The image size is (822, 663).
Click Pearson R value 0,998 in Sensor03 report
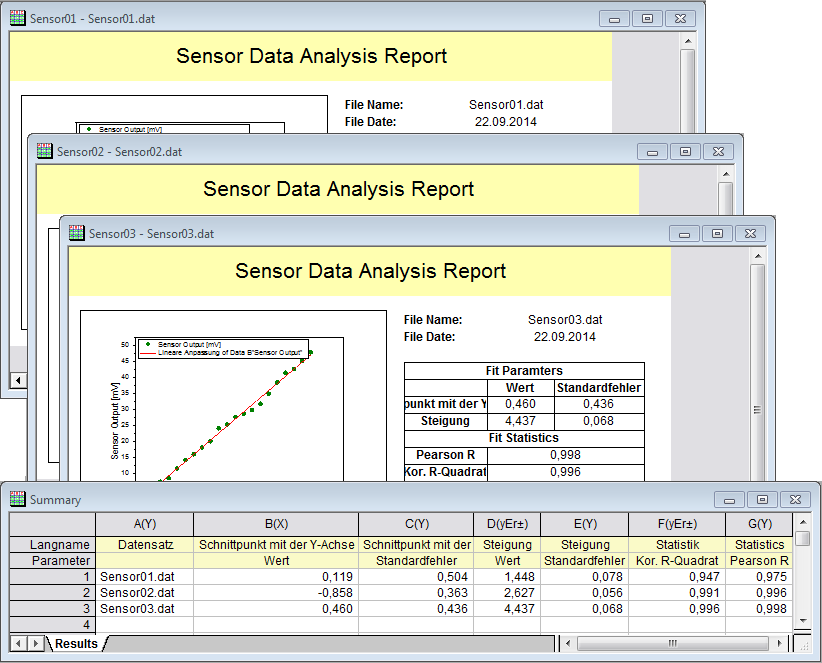(566, 455)
